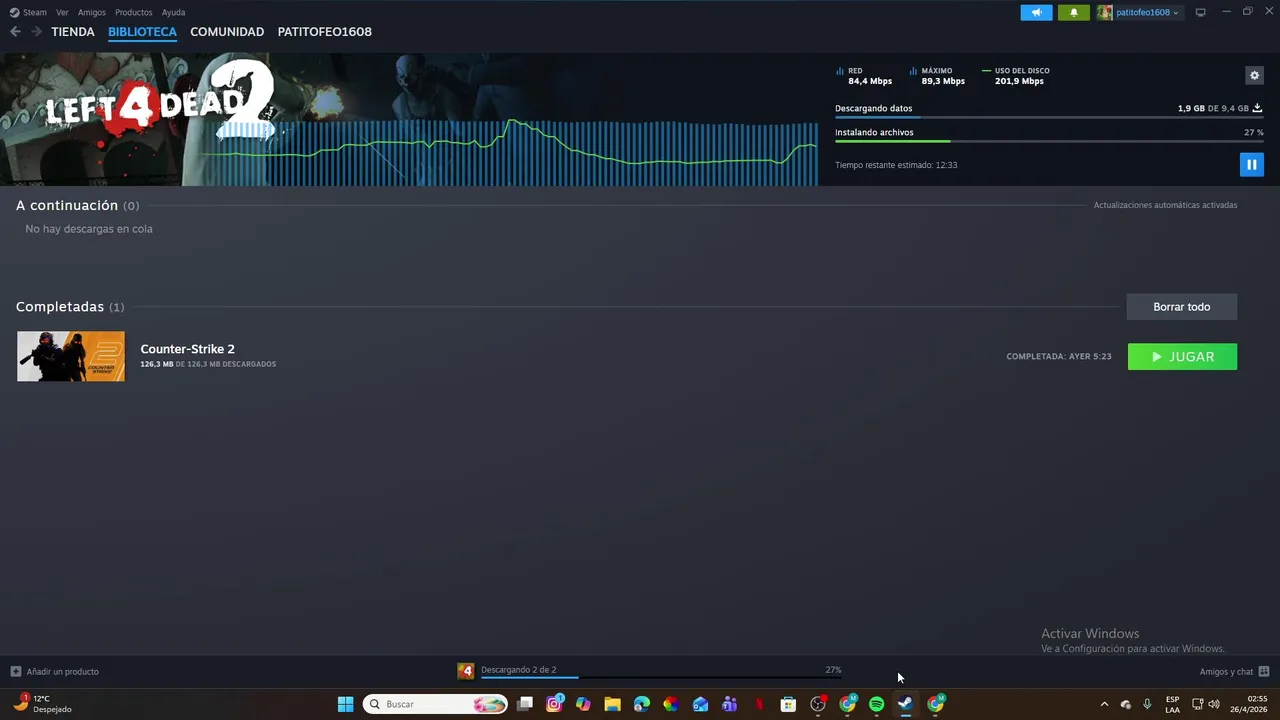
Task: Open the taskbar microphone icon
Action: 1147,704
